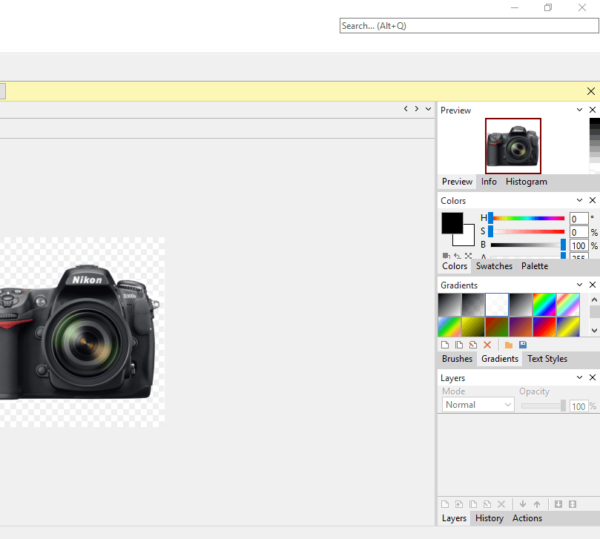Swap foreground and background colors icon
This screenshot has width=600, height=539.
pos(457,256)
